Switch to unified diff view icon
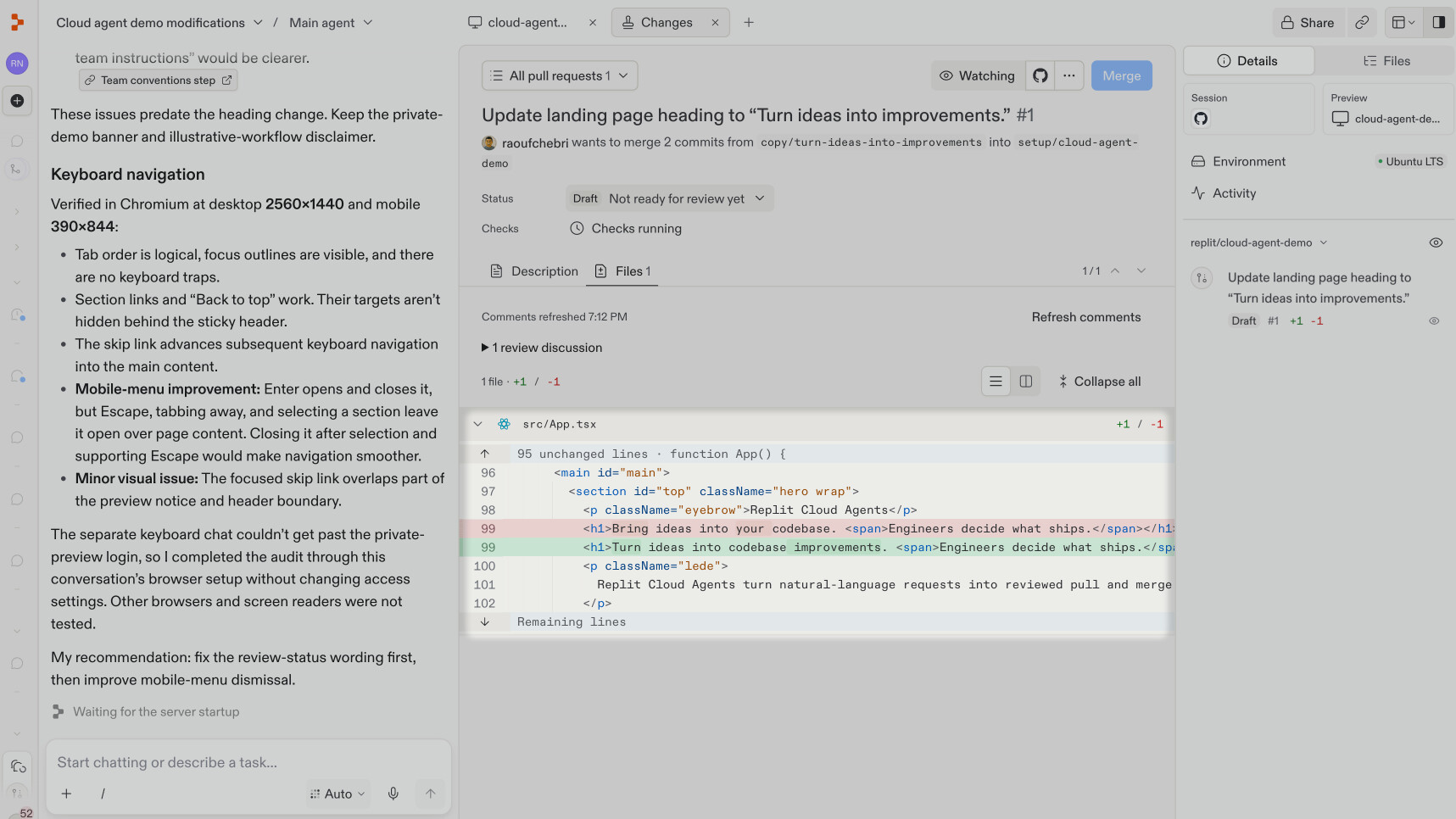This screenshot has height=819, width=1456. (x=996, y=382)
